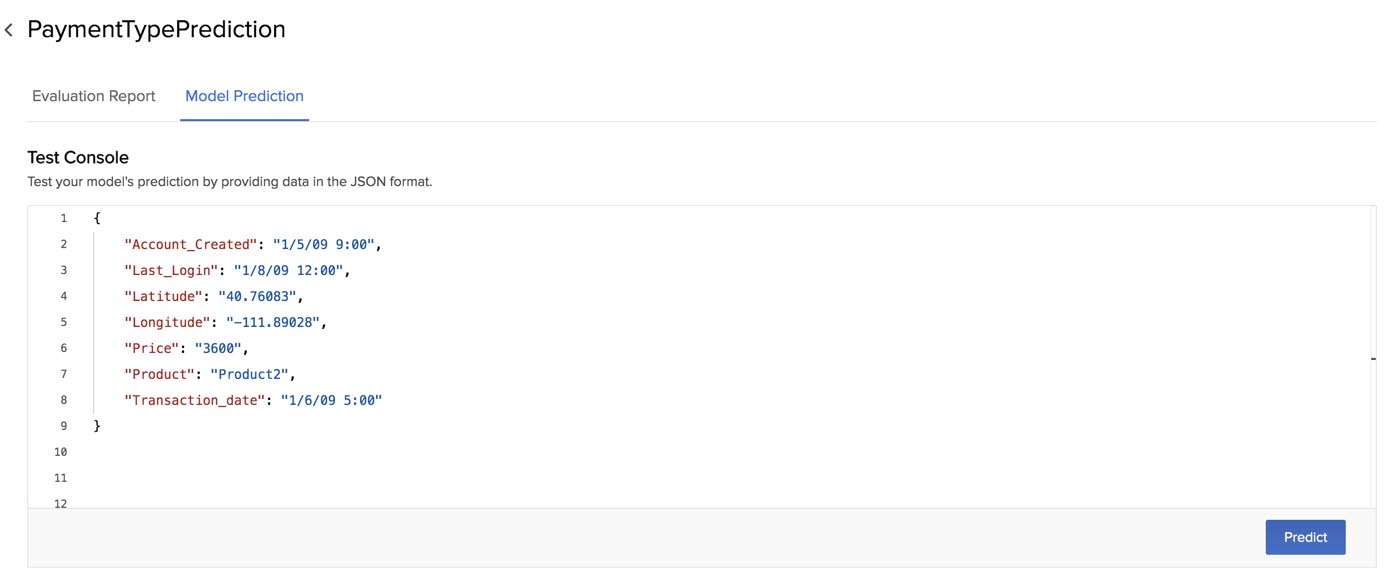The image size is (1395, 586).
Task: Click the "1/8/09 12:00" value
Action: pos(291,270)
